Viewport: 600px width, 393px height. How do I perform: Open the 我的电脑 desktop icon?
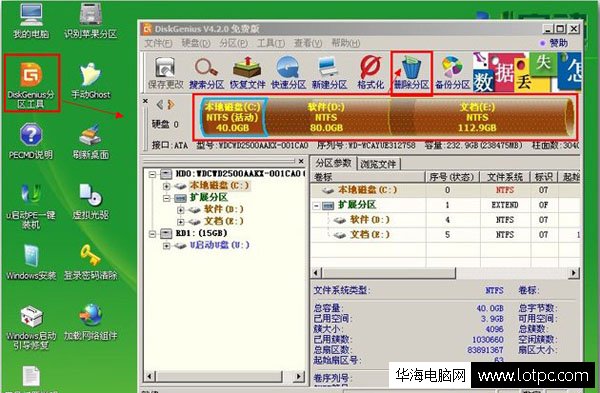pyautogui.click(x=31, y=20)
